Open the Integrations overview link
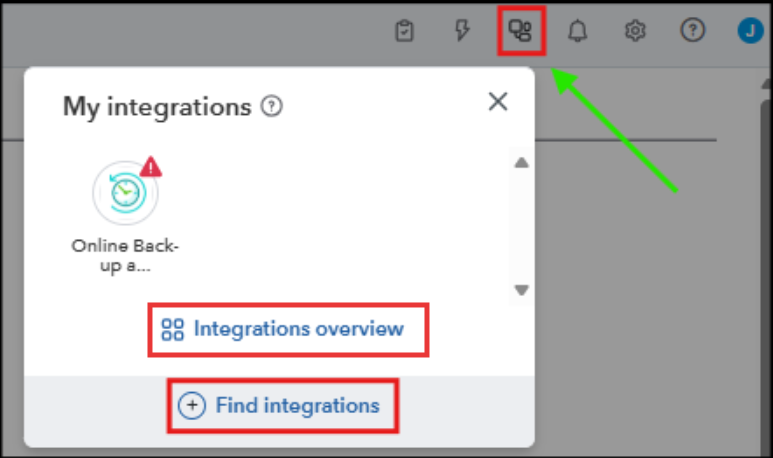The image size is (773, 458). pos(298,329)
